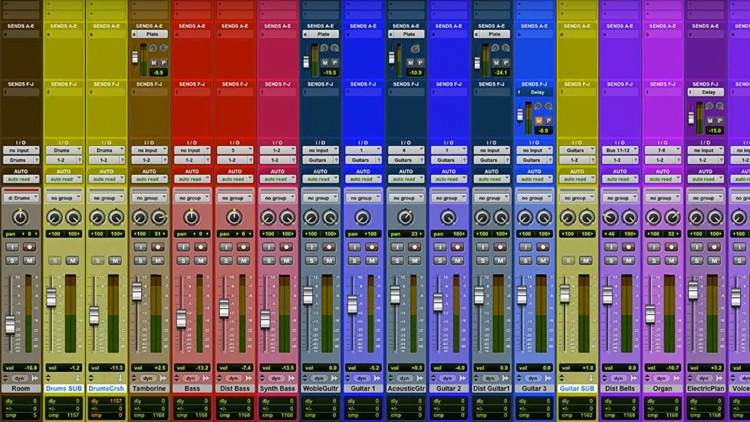The width and height of the screenshot is (750, 422).
Task: Record-enable the Room track
Action: (30, 247)
